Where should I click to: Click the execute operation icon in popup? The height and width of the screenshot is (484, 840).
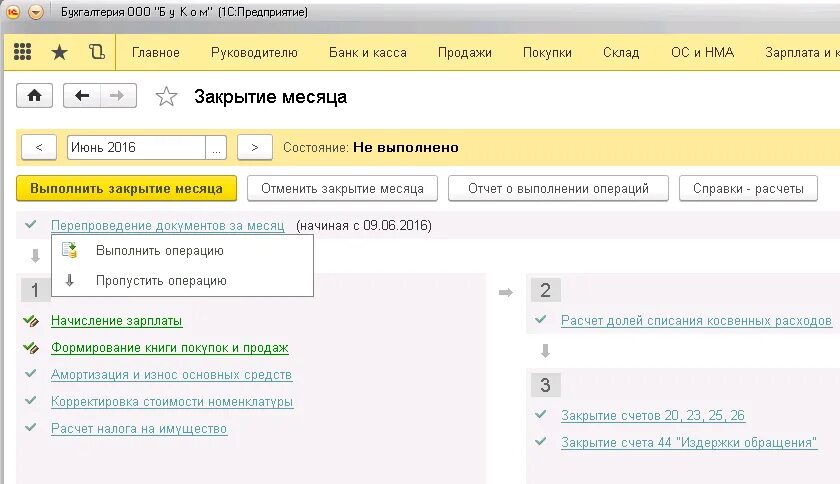(x=70, y=250)
